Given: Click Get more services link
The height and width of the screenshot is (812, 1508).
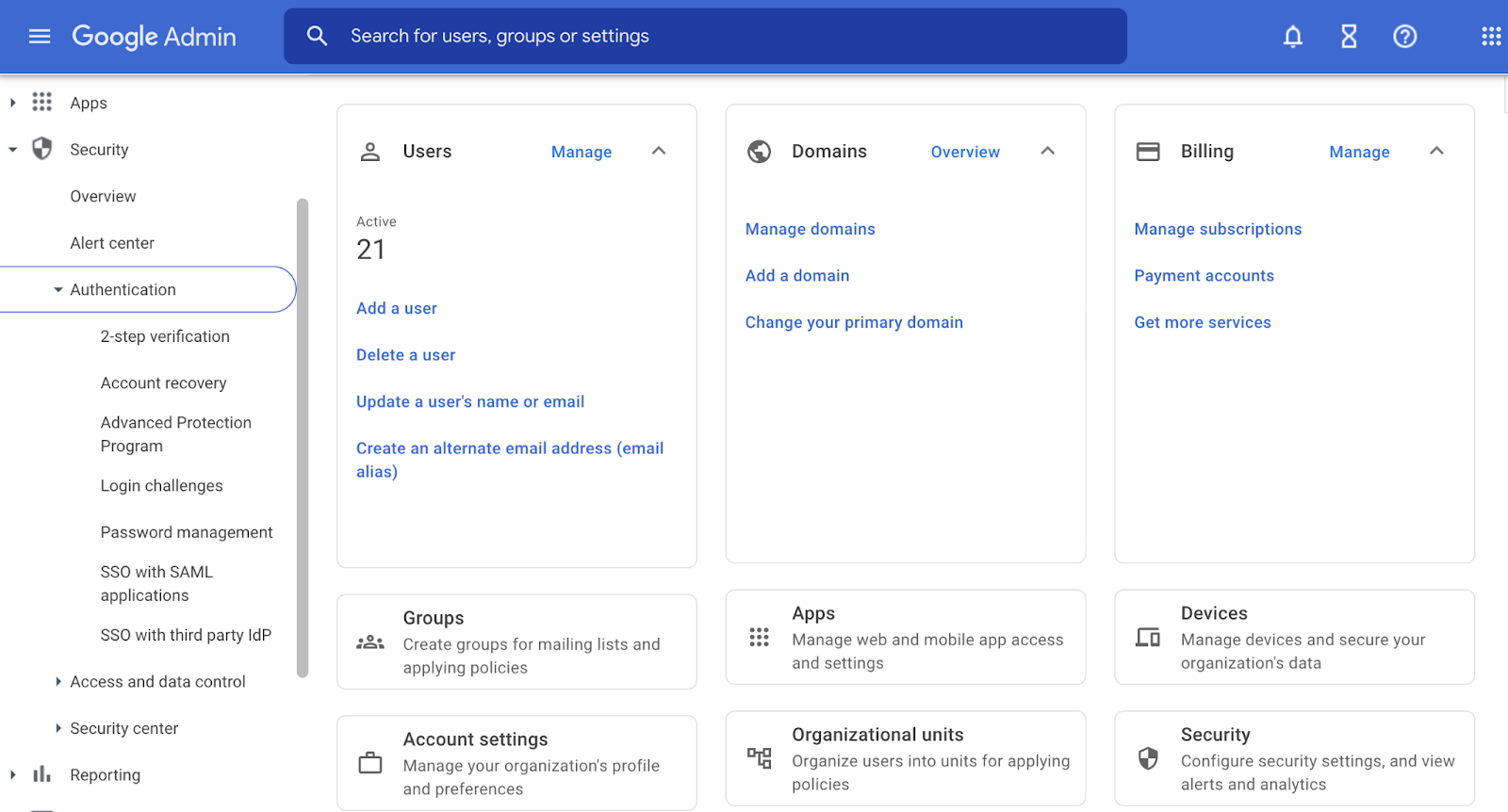Looking at the screenshot, I should [x=1203, y=322].
